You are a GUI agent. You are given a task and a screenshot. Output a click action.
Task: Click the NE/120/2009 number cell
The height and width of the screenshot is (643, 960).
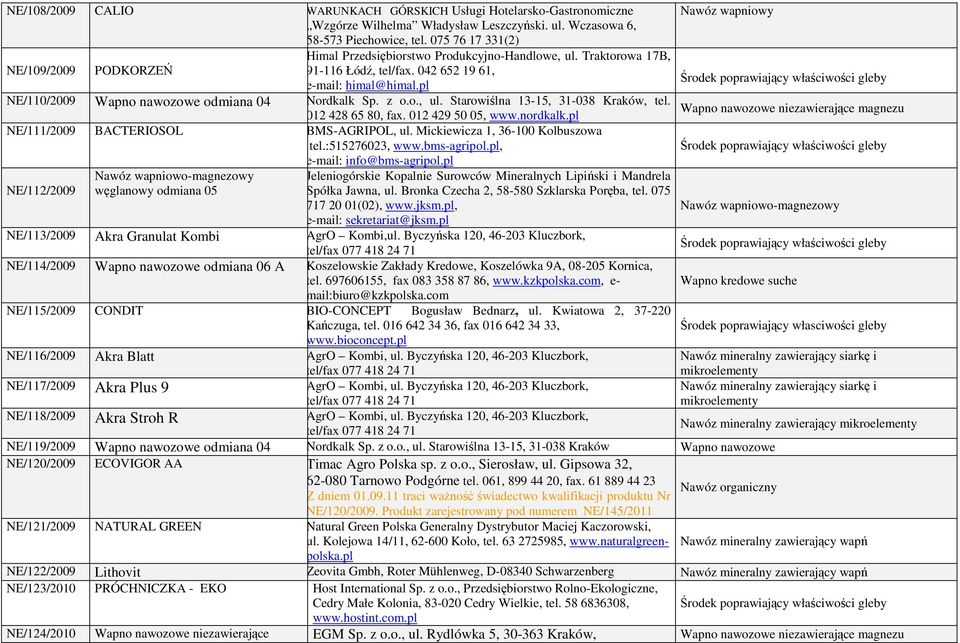click(x=46, y=487)
